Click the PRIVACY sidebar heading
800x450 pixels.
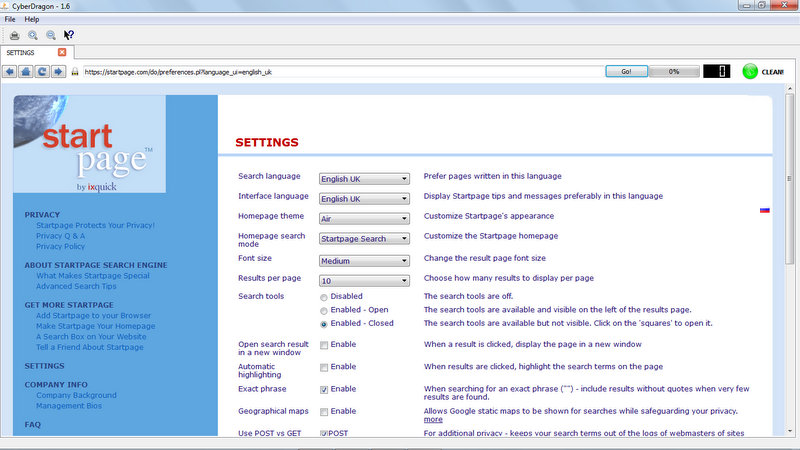pos(42,215)
